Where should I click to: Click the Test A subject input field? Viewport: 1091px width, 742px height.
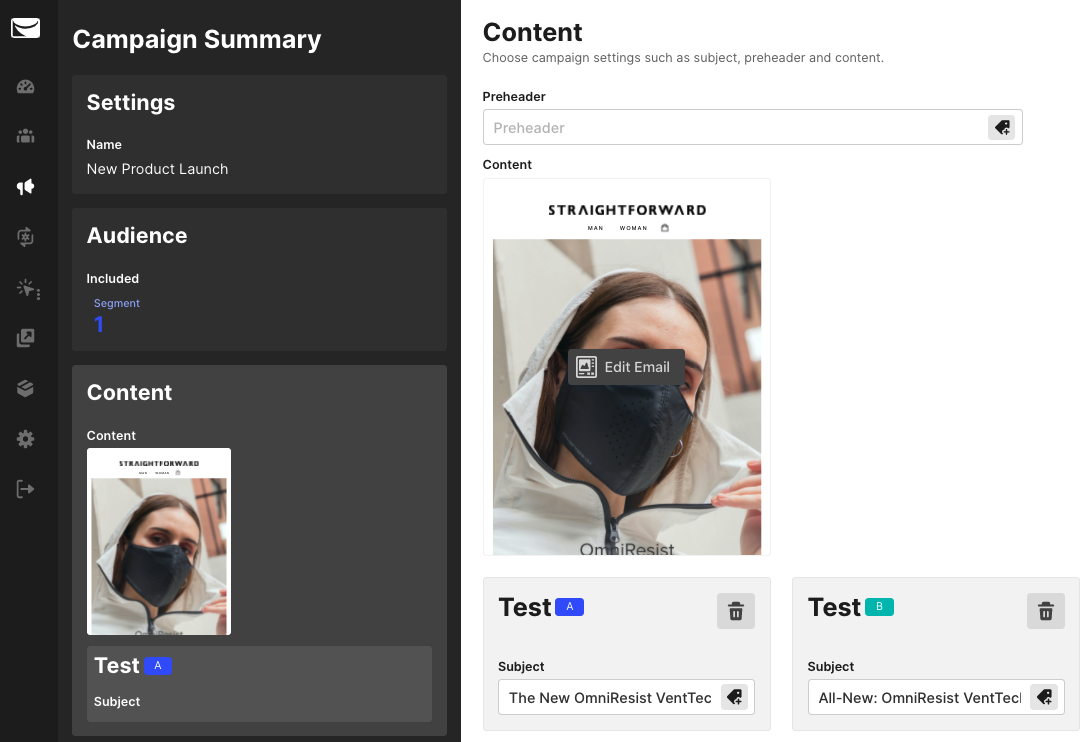coord(609,697)
